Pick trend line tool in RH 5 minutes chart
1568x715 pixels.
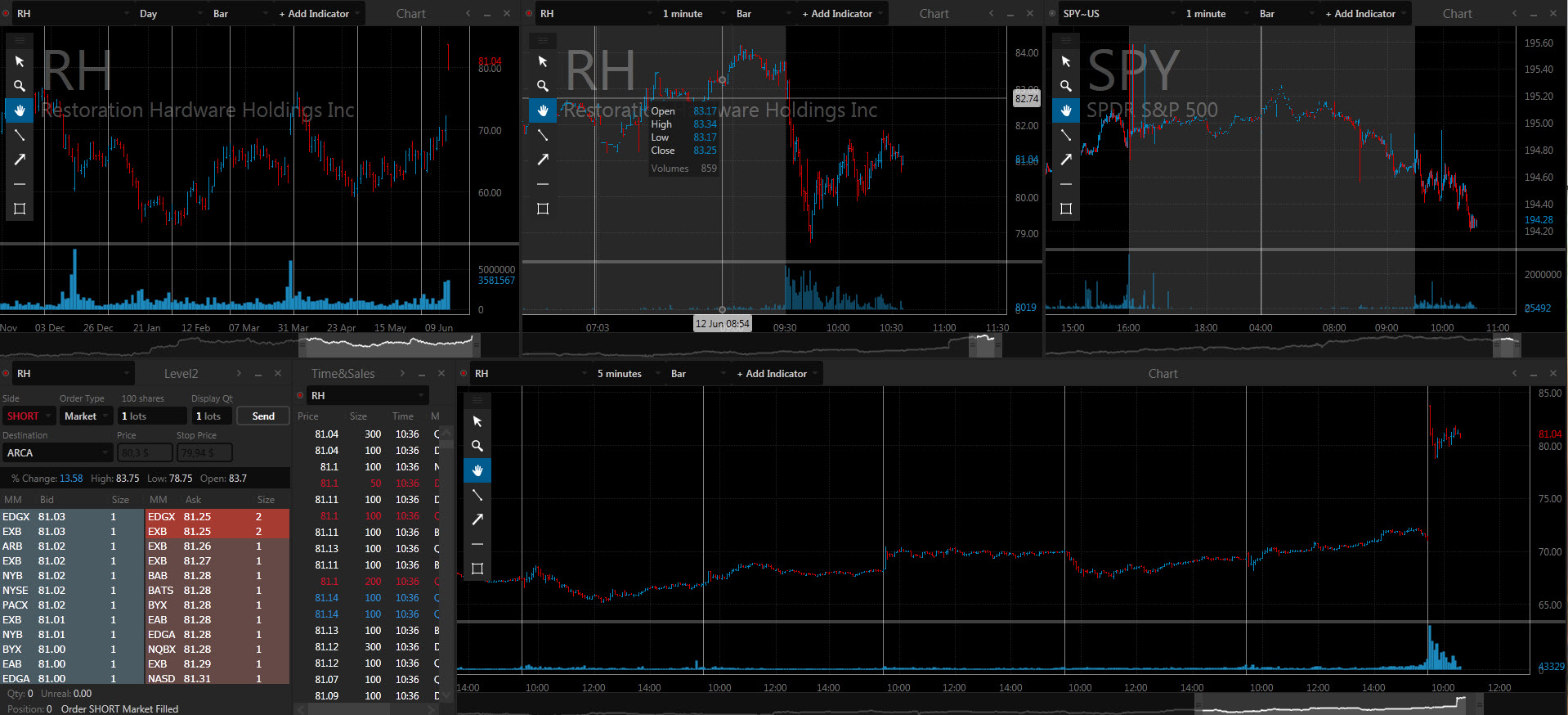point(477,495)
